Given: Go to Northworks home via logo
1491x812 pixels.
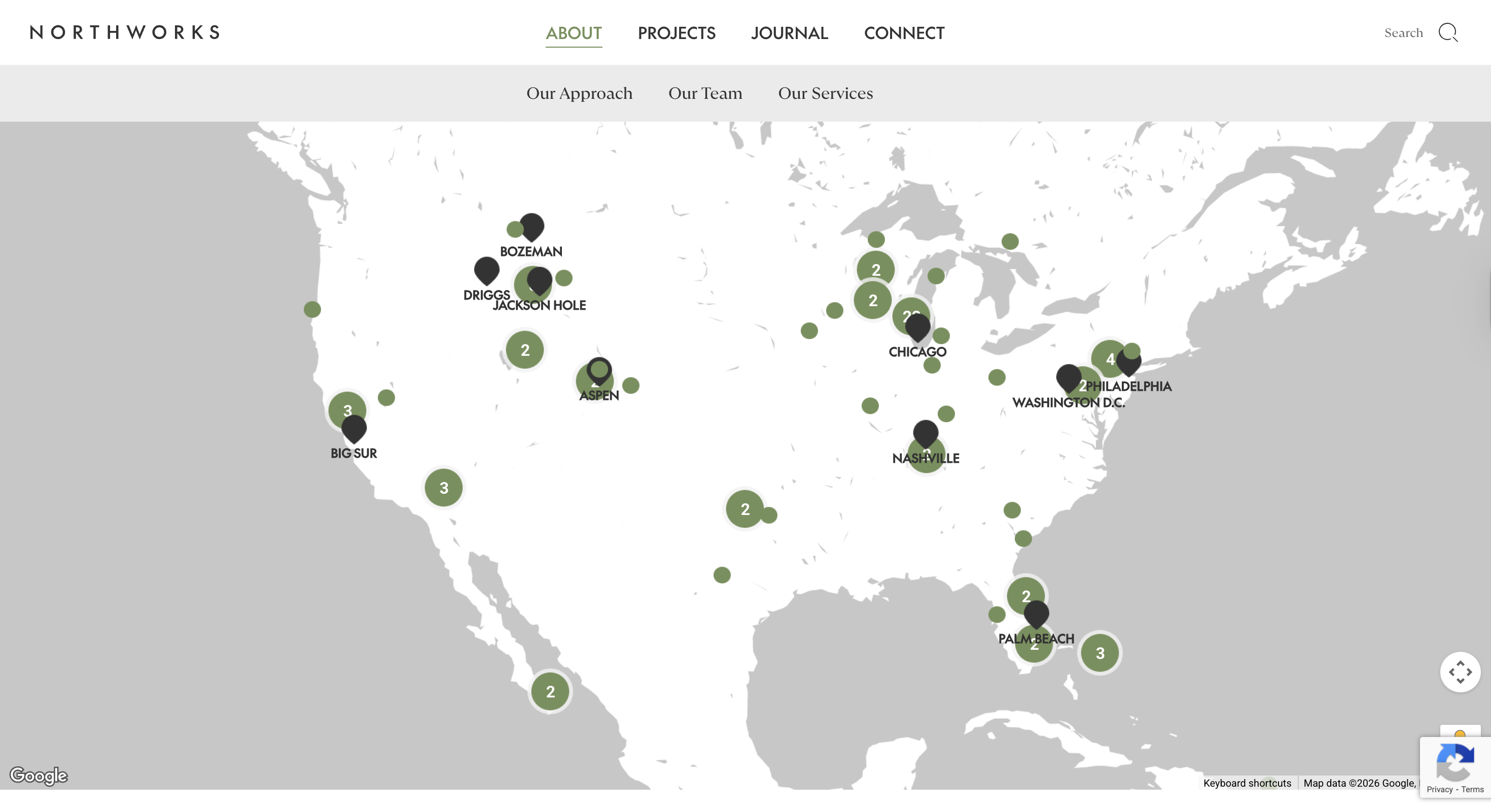Looking at the screenshot, I should coord(124,32).
